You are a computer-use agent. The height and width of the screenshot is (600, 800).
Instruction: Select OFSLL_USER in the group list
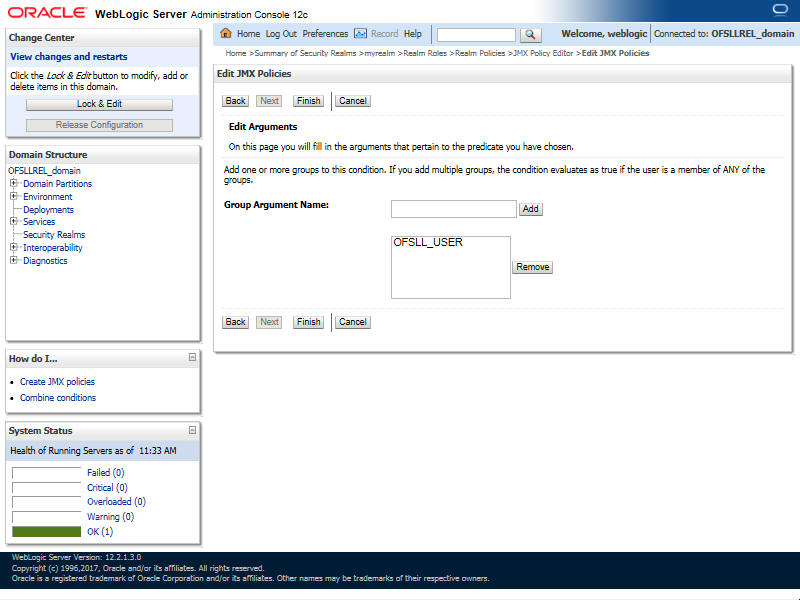(428, 242)
